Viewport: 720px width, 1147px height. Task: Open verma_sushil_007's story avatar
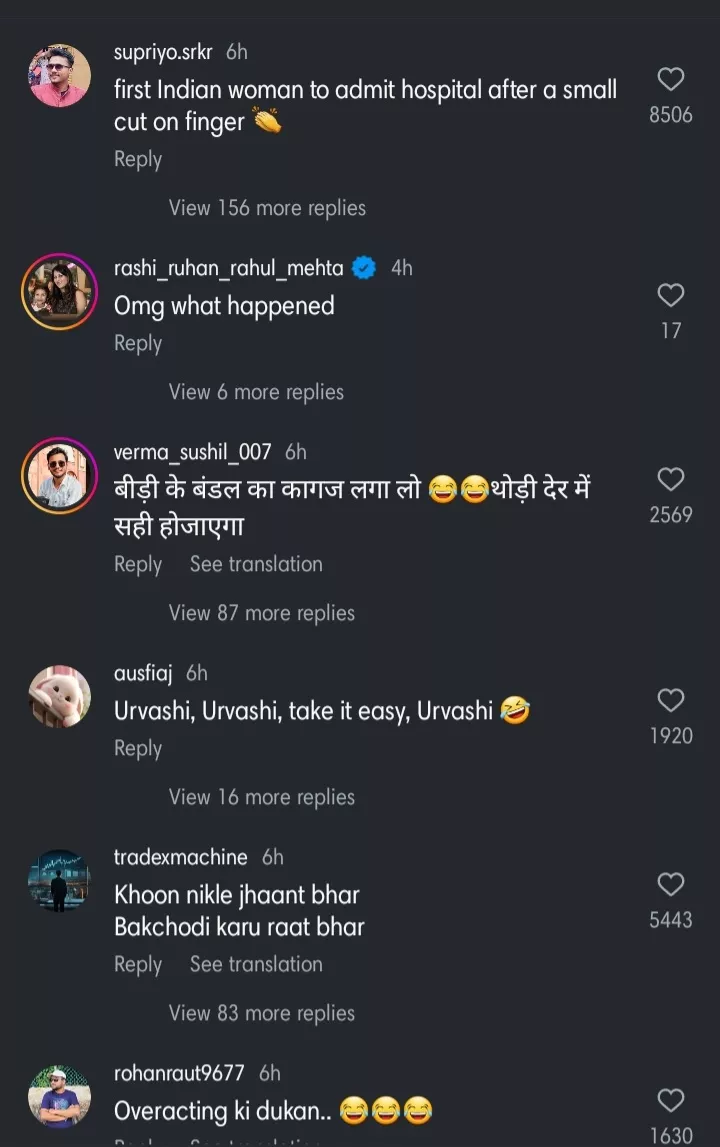pos(59,475)
